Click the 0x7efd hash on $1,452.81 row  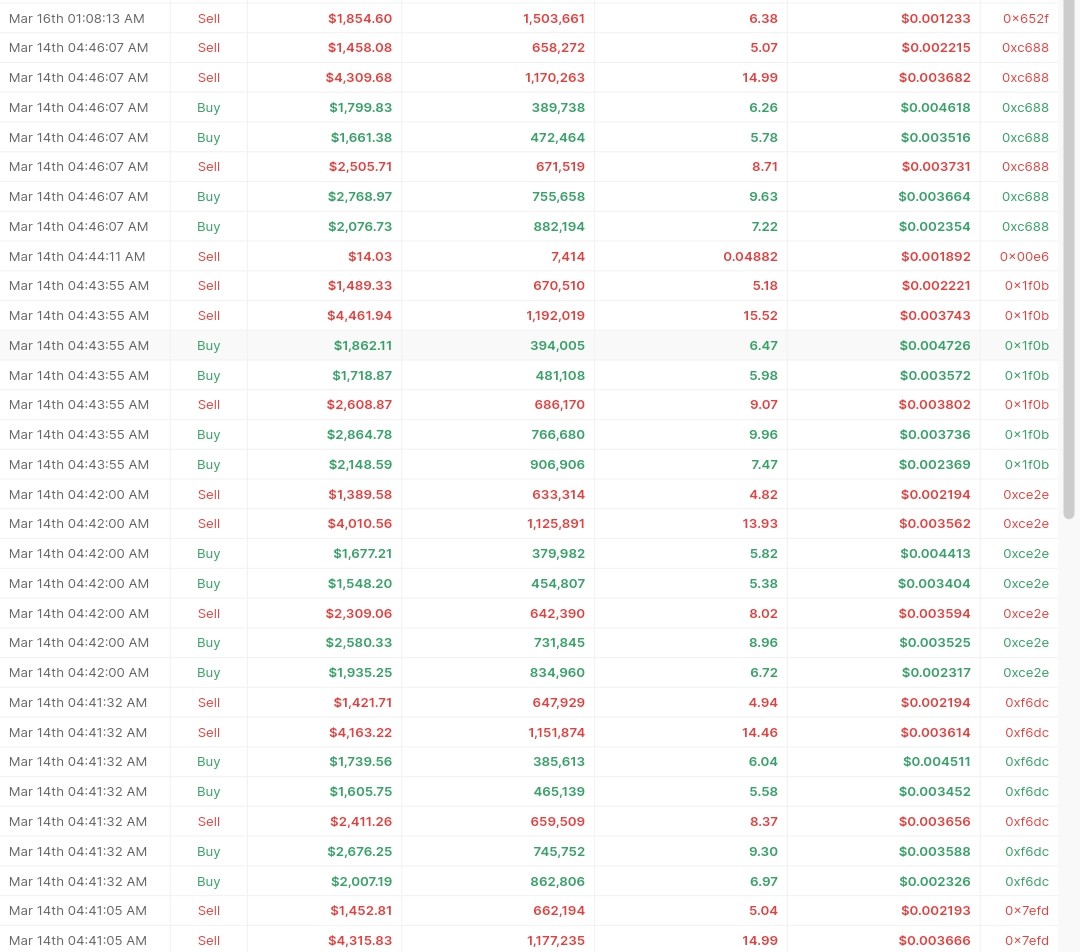click(1026, 911)
